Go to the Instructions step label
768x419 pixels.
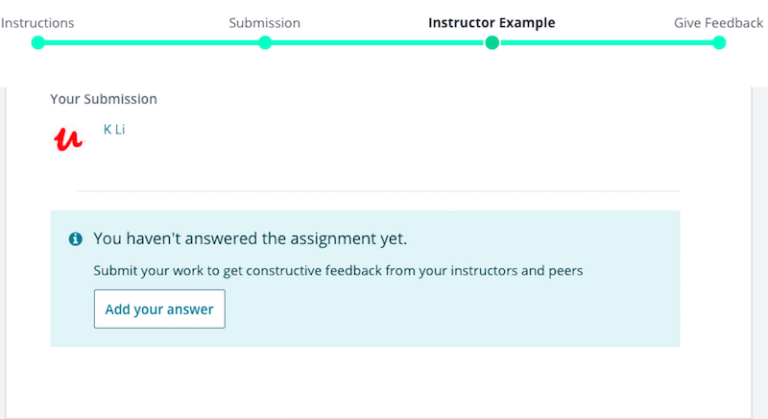tap(37, 23)
